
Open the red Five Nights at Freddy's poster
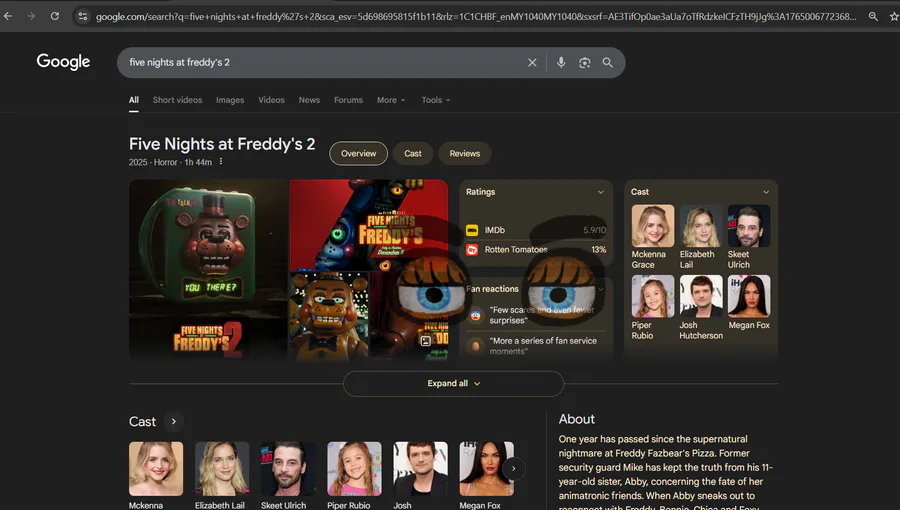pos(369,225)
